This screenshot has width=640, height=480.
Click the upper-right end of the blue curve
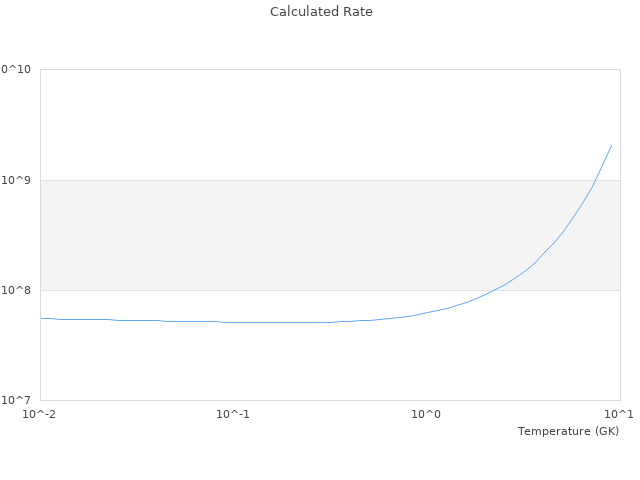point(611,146)
